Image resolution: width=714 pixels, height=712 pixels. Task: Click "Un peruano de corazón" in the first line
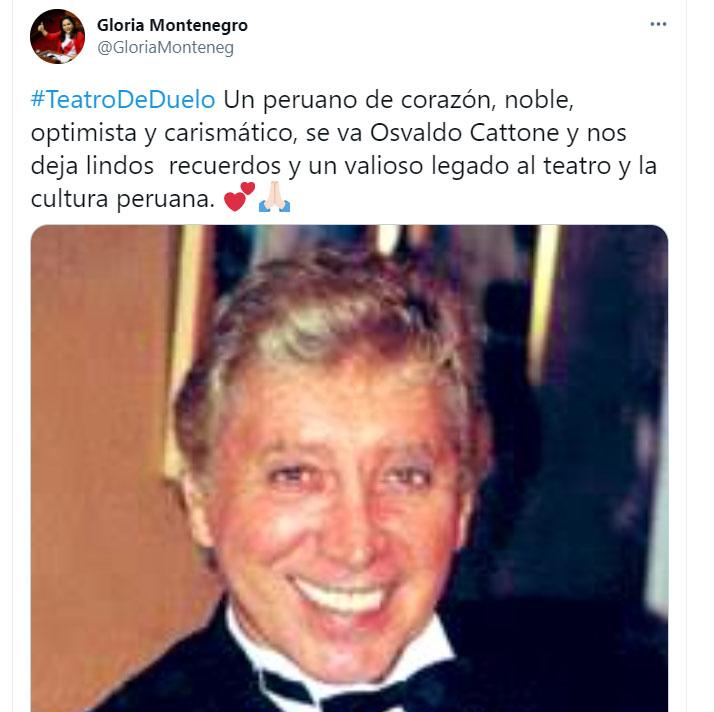359,100
